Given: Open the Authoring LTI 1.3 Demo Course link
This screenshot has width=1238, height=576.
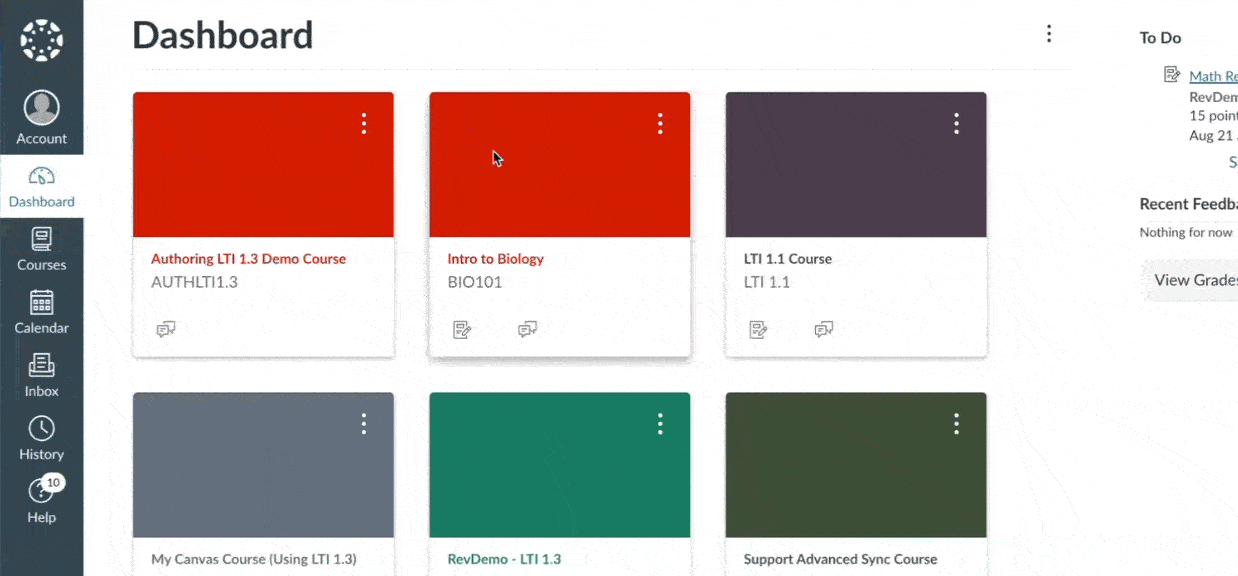Looking at the screenshot, I should pyautogui.click(x=248, y=259).
